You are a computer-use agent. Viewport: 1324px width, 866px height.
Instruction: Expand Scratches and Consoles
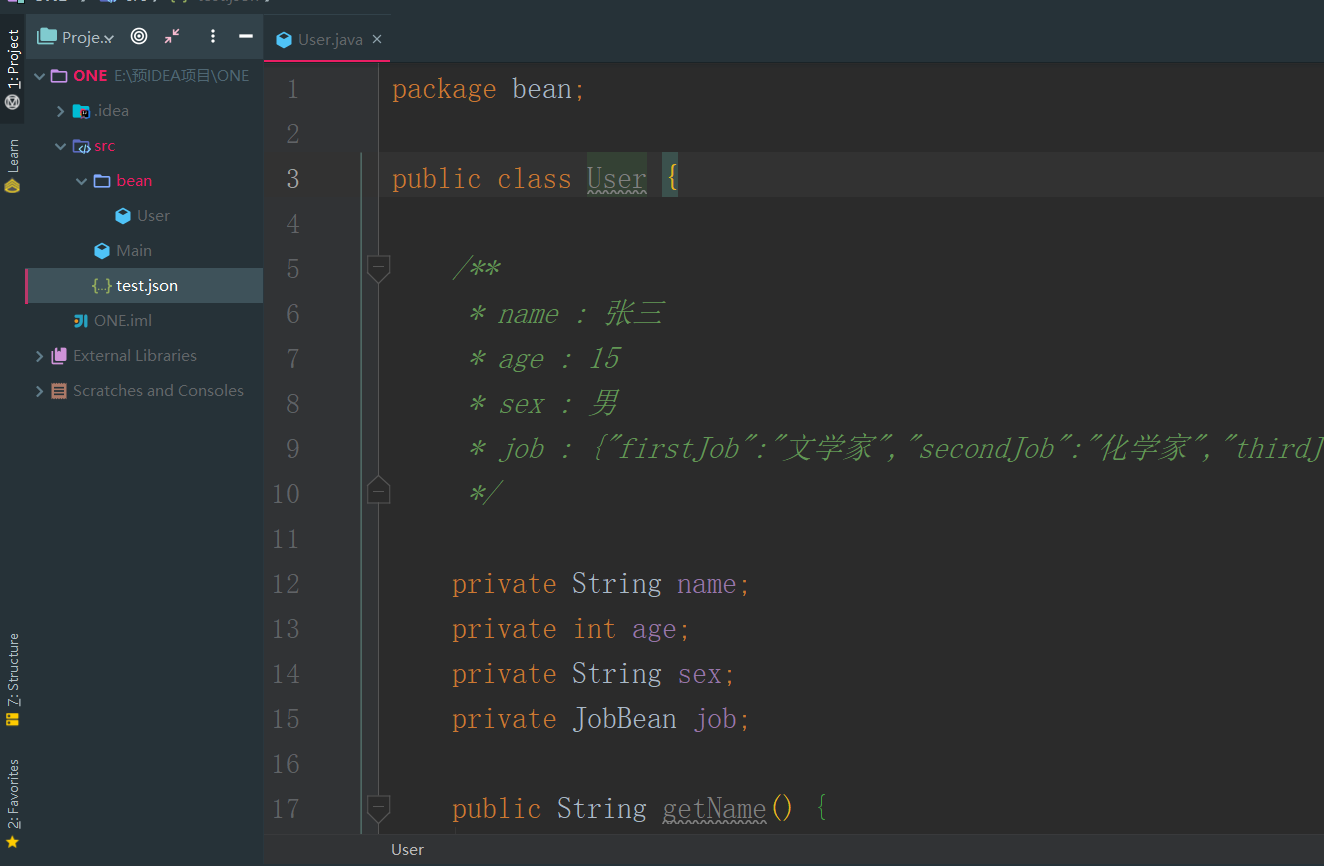(x=39, y=390)
